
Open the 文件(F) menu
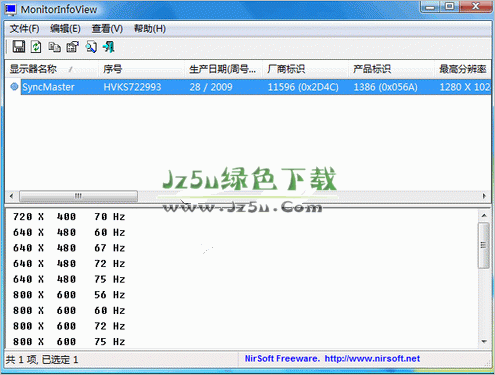[24, 29]
